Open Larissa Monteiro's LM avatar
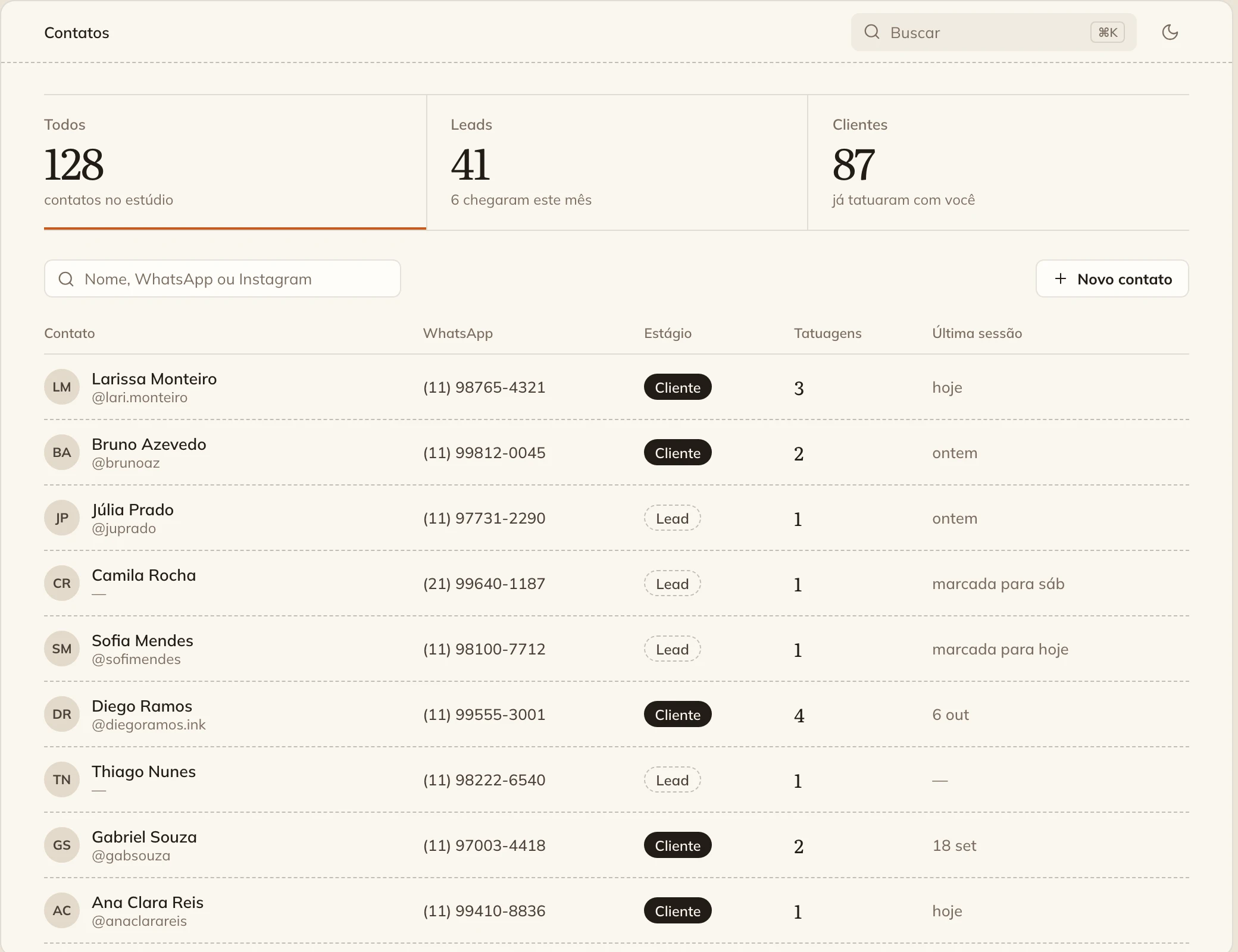Image resolution: width=1238 pixels, height=952 pixels. (x=62, y=387)
